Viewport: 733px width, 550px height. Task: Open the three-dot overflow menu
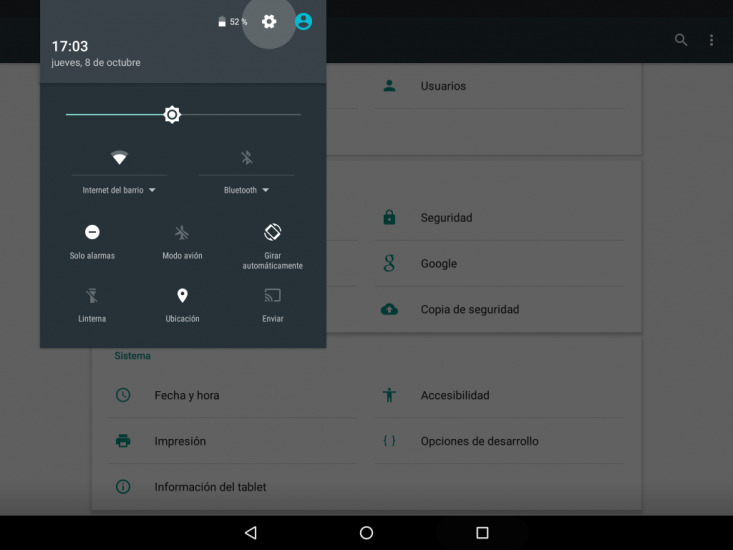click(x=711, y=40)
